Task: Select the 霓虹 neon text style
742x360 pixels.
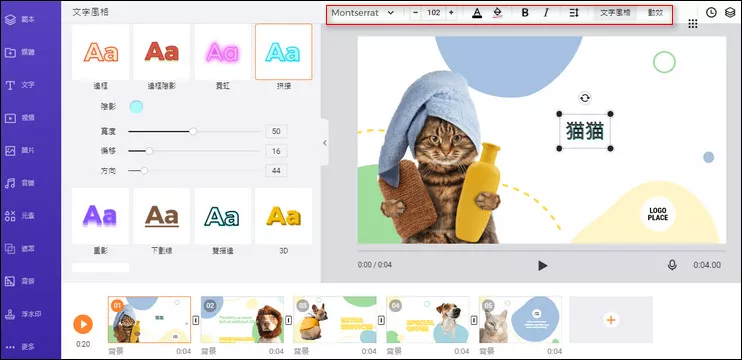Action: [222, 52]
